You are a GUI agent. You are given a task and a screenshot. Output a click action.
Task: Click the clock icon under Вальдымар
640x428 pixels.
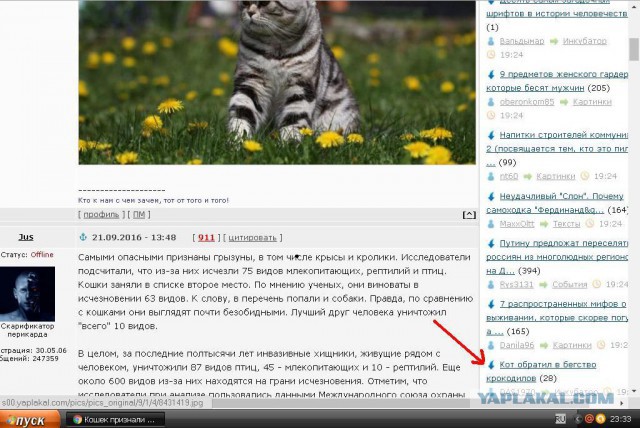491,54
